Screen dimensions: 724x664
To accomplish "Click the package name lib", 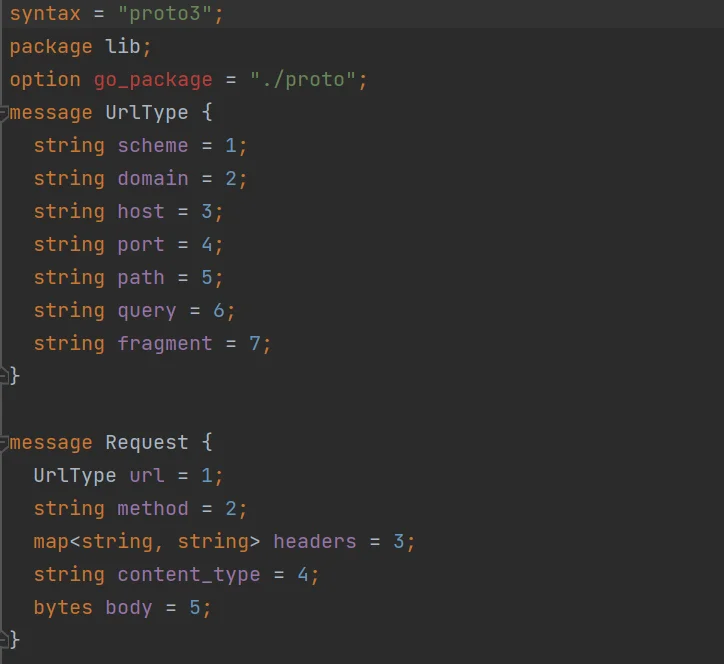I will click(x=123, y=47).
